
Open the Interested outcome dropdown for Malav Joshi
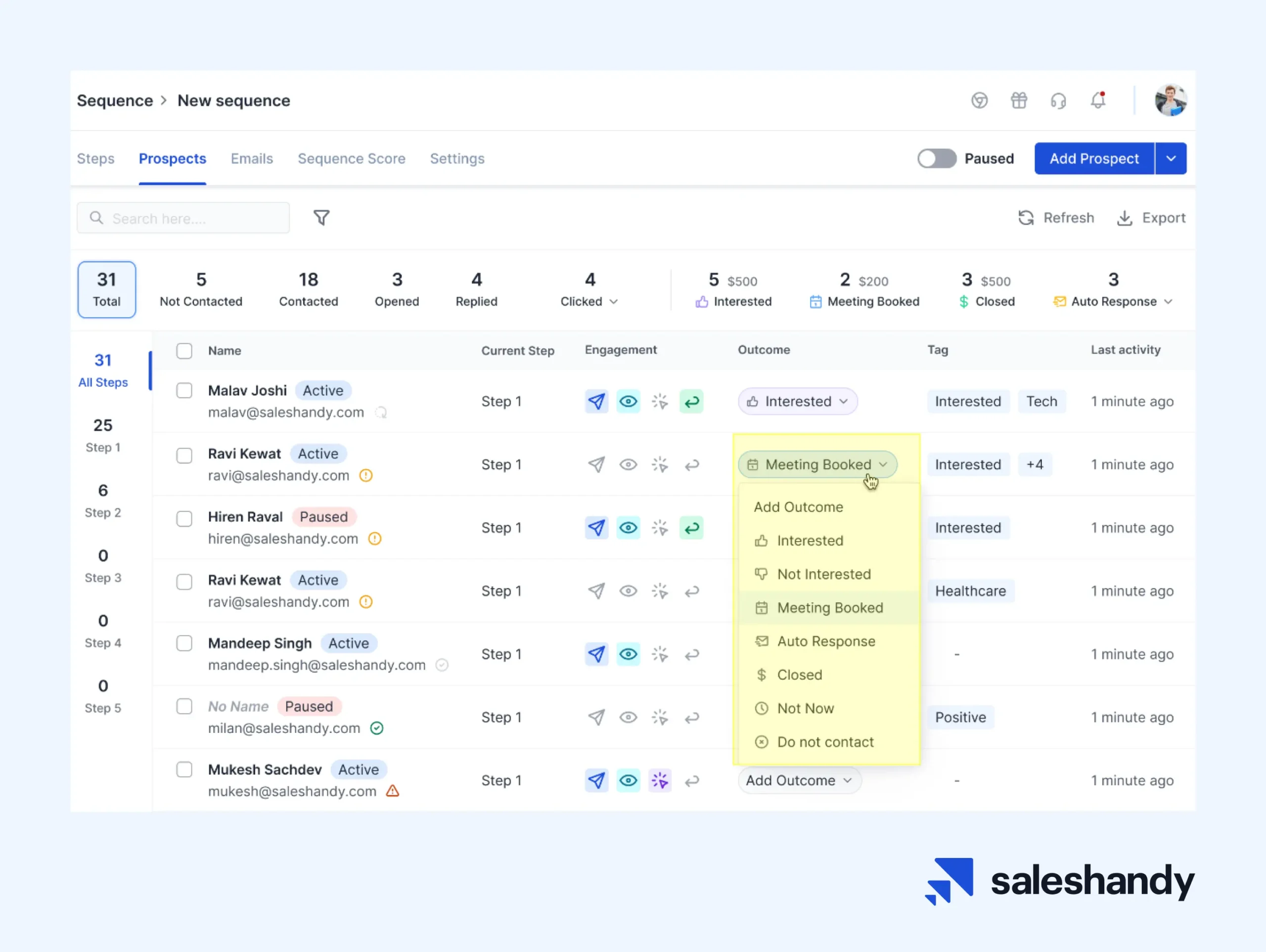click(797, 401)
